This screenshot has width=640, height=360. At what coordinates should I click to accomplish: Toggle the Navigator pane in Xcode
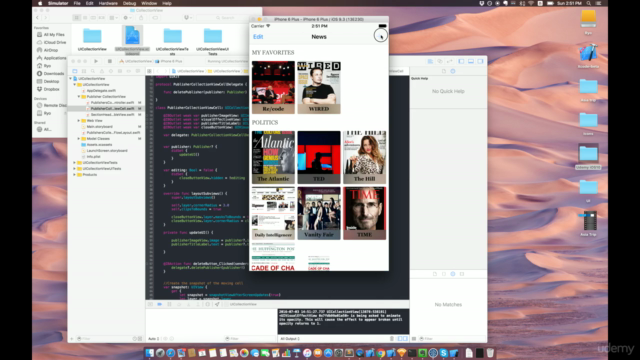(x=461, y=61)
